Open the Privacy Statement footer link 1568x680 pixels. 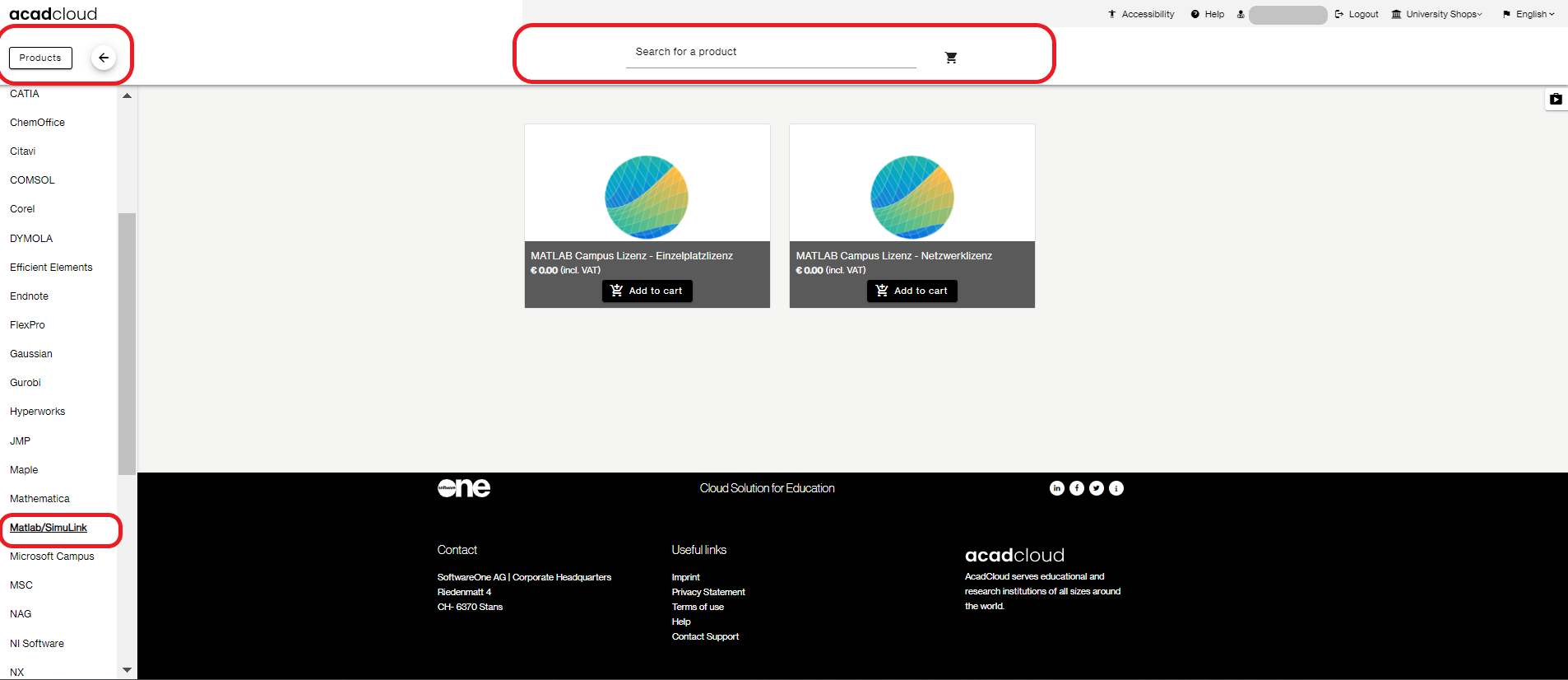708,592
